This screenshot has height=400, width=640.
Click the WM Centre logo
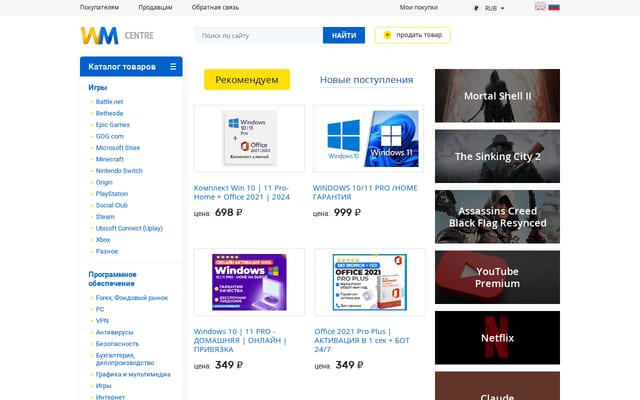click(117, 36)
